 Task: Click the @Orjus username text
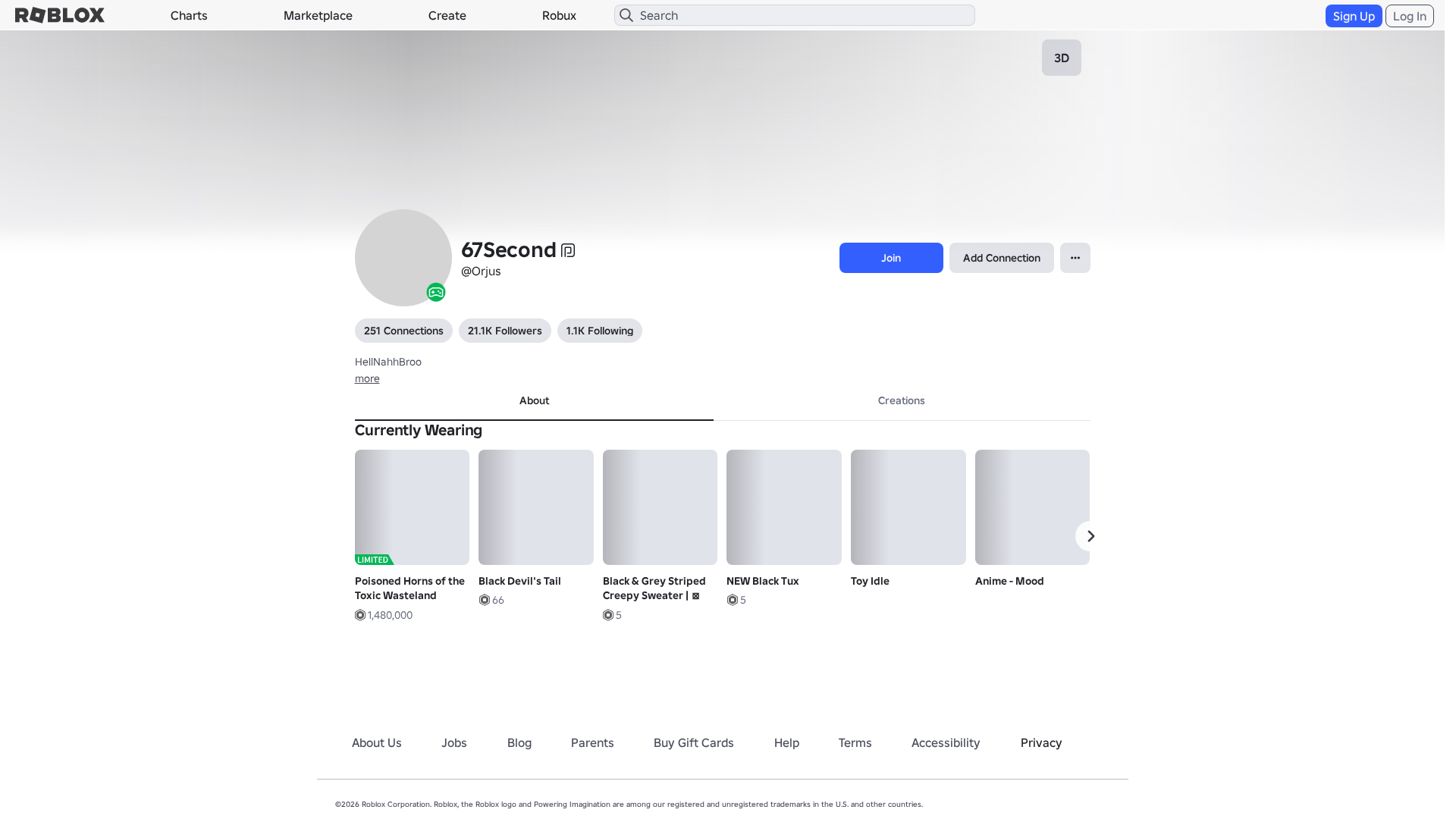point(481,271)
